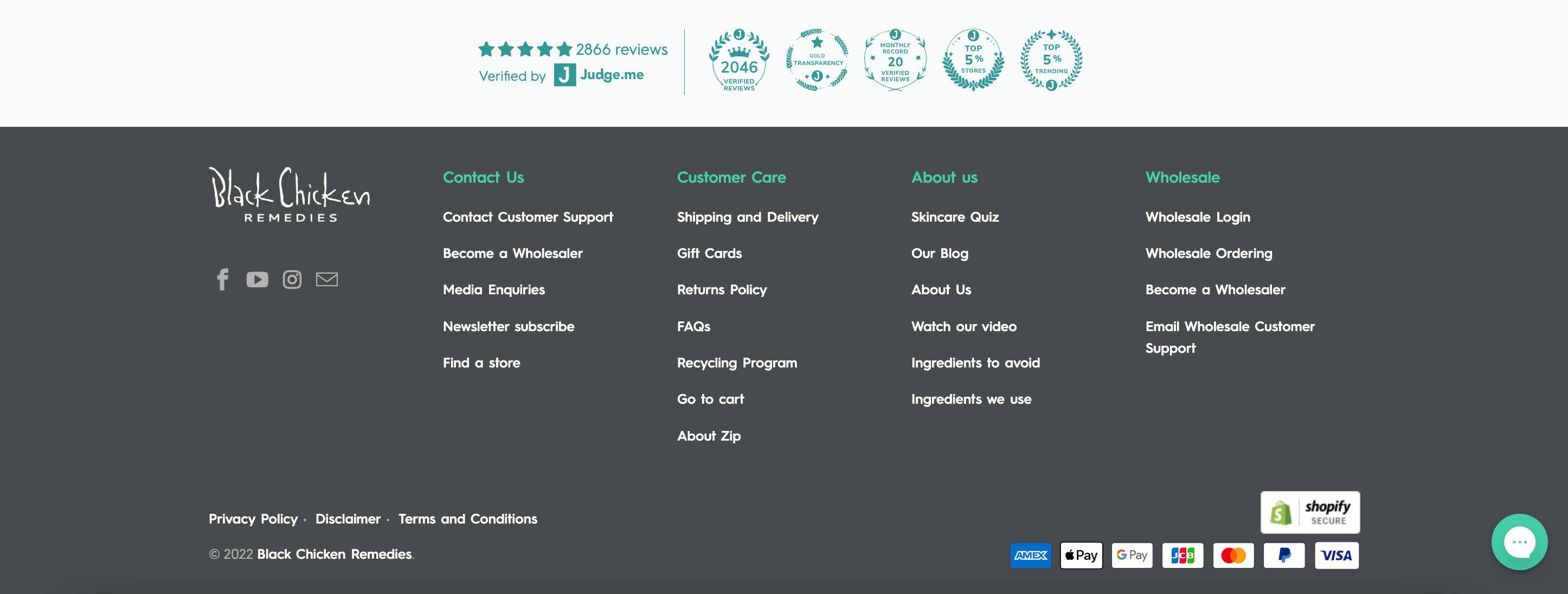Open Watch our video link

(963, 326)
